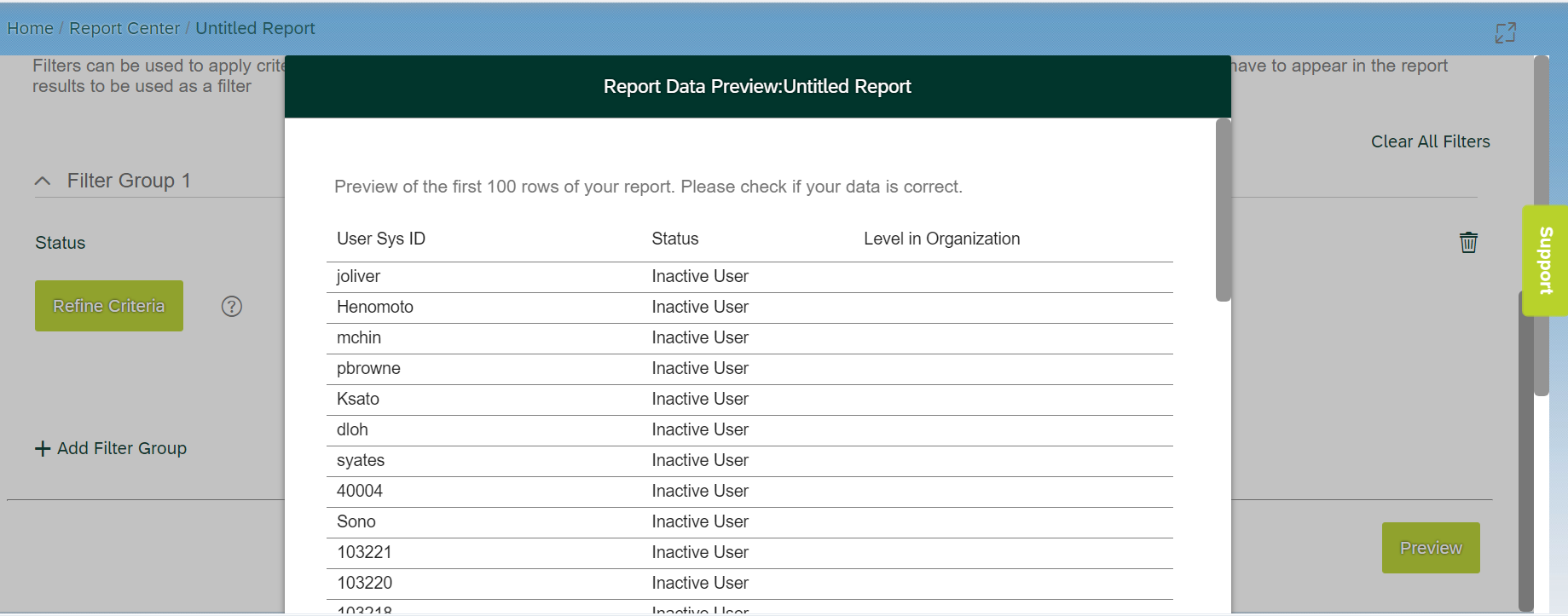1568x616 pixels.
Task: Click Inactive User status in joliver row
Action: click(x=700, y=276)
